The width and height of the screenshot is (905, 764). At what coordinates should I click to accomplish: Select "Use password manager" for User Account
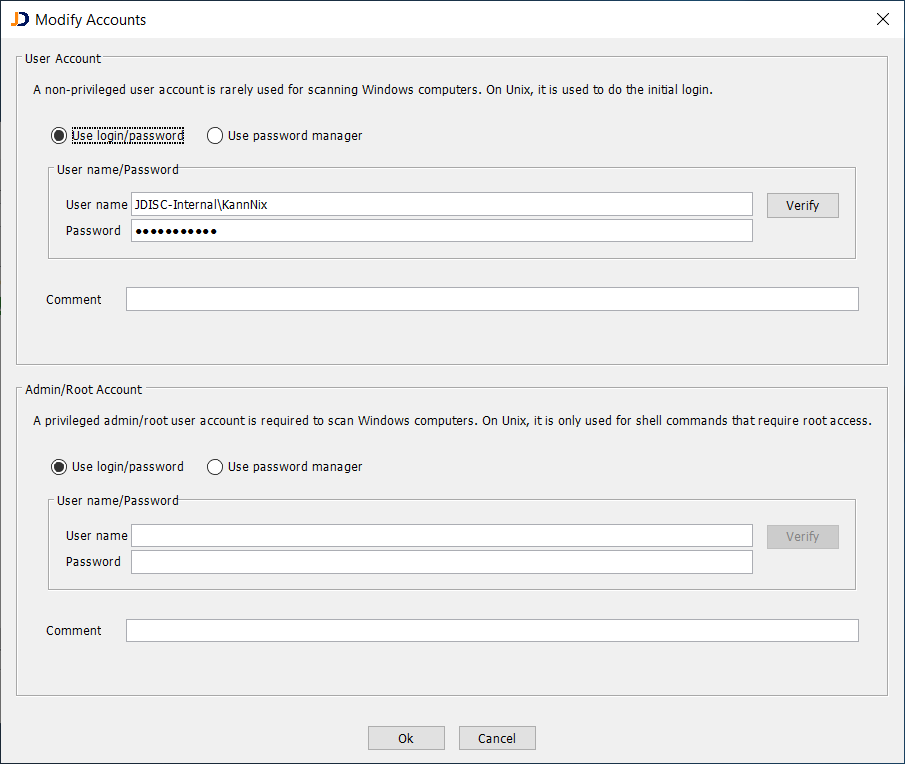tap(215, 135)
